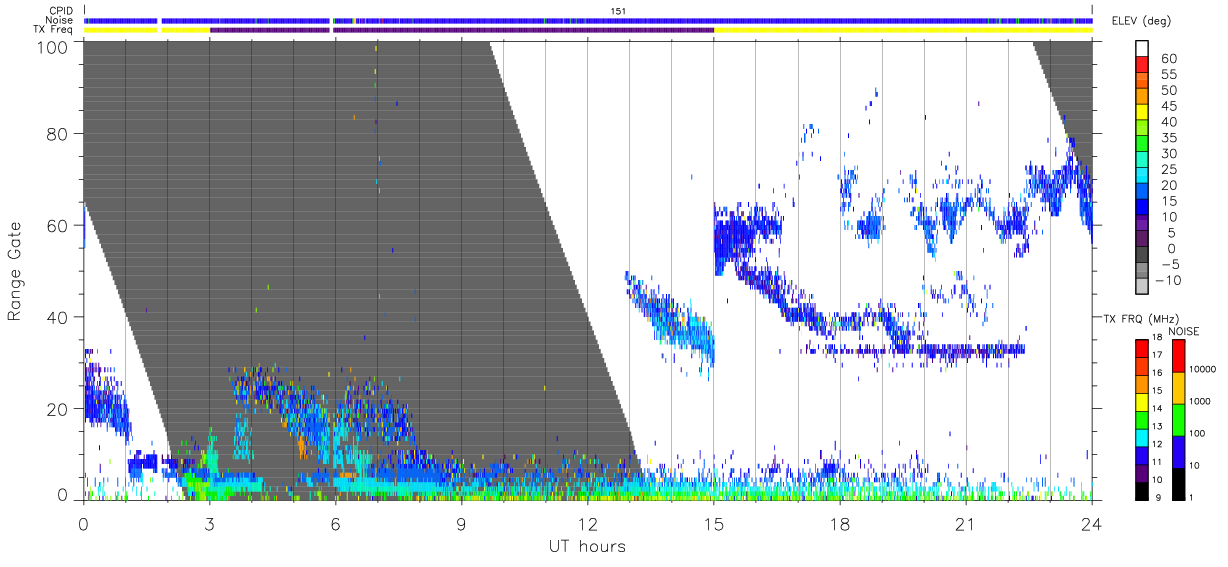1228x567 pixels.
Task: Click the cyan 20–25 degree elevation swatch
Action: (1144, 177)
